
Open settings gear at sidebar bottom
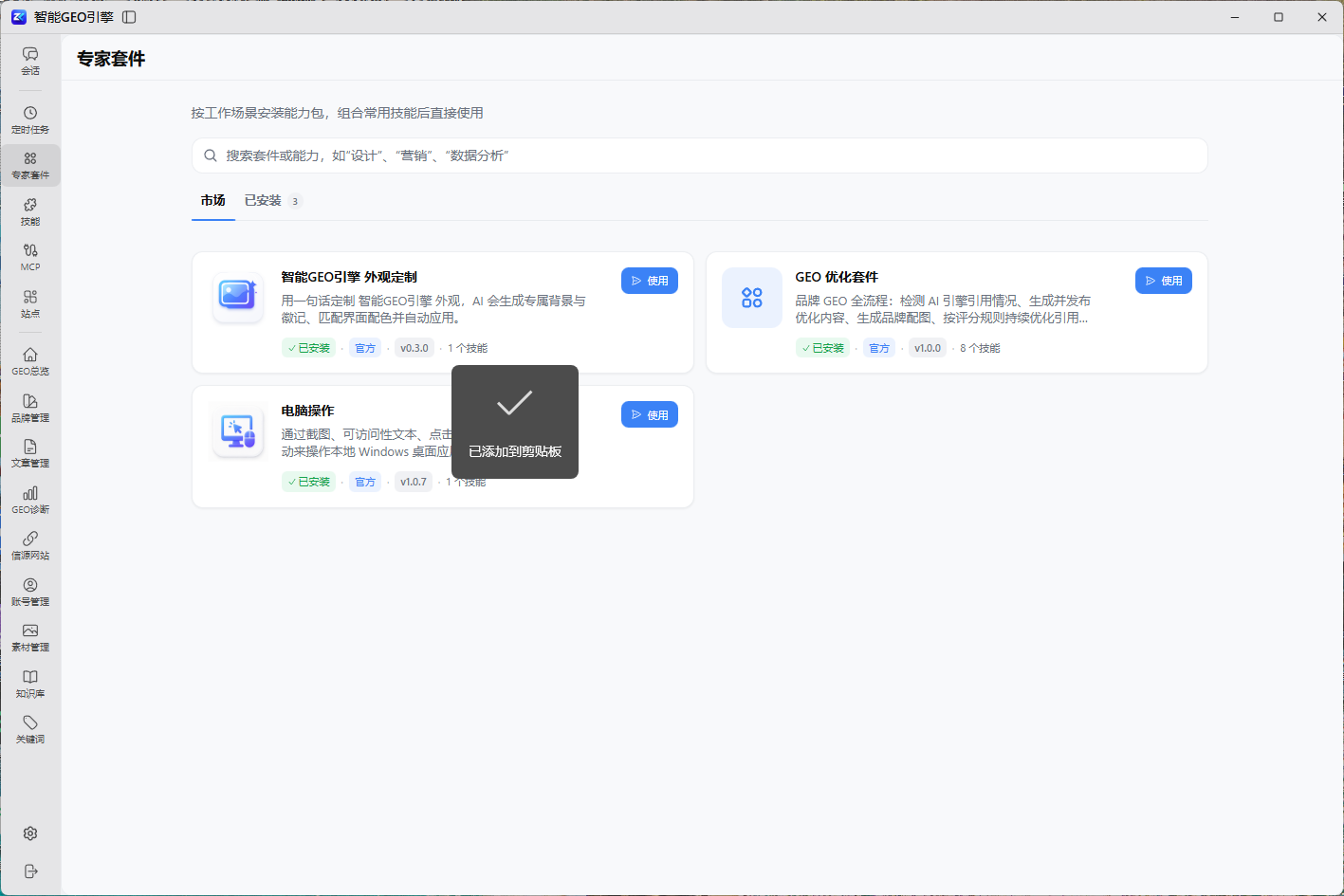point(30,833)
